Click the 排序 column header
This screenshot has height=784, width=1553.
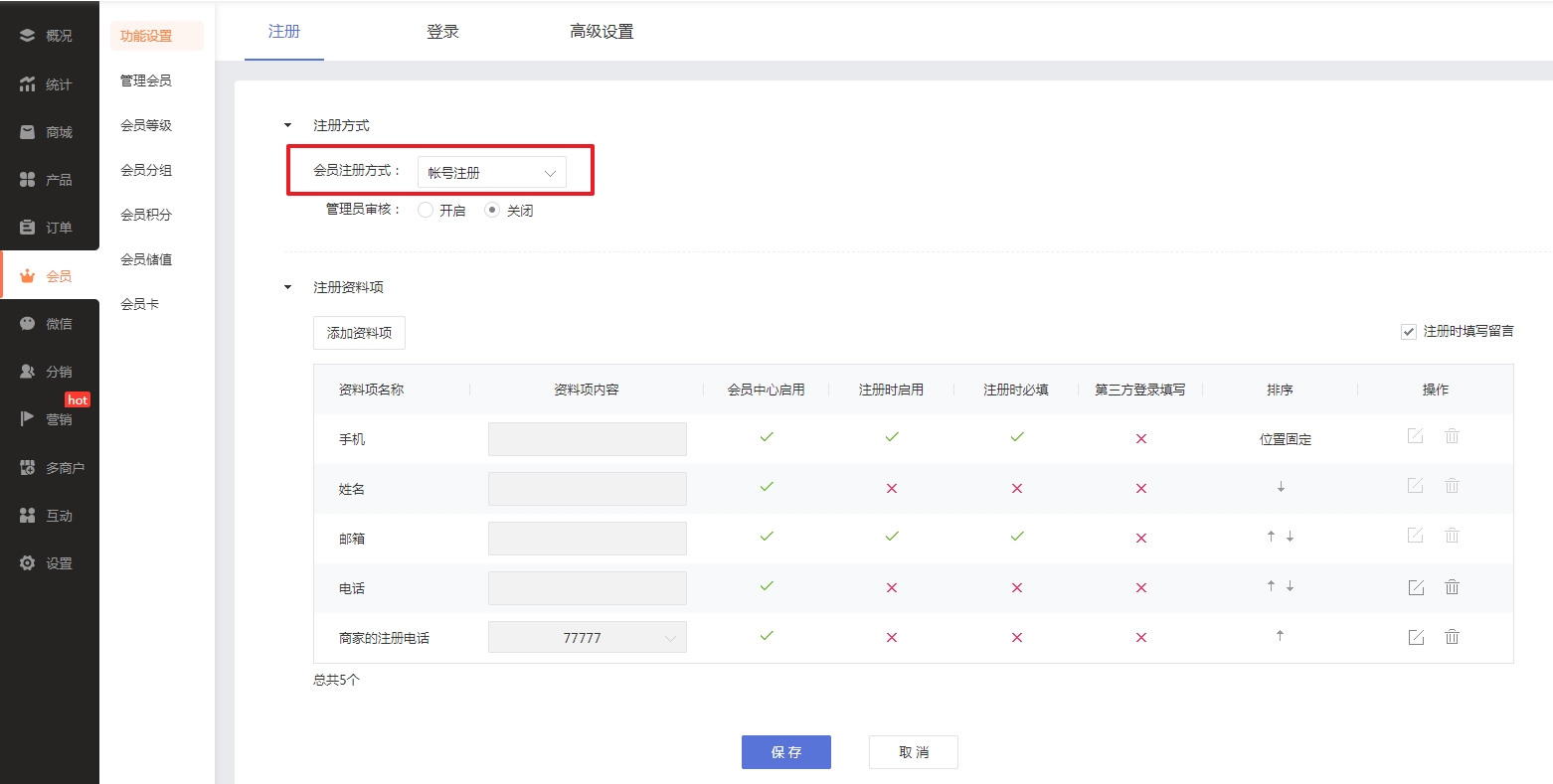(1281, 390)
